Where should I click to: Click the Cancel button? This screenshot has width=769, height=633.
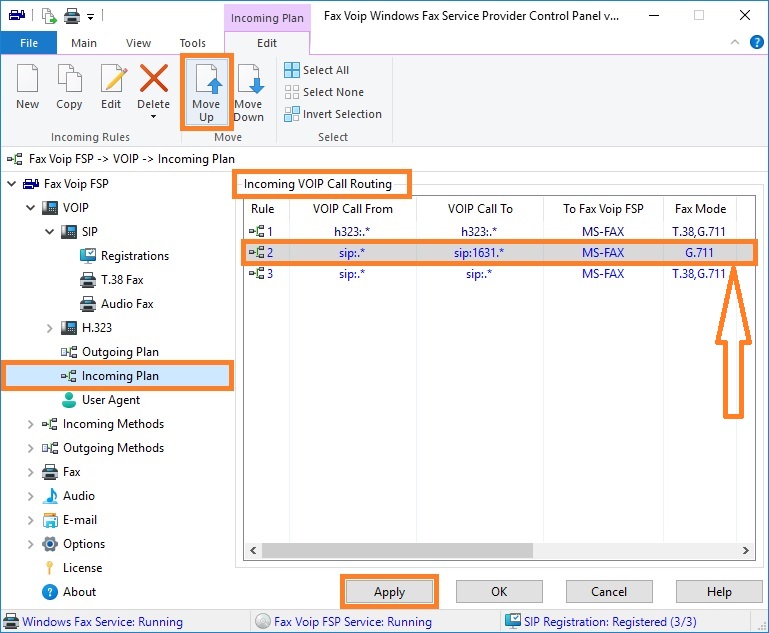609,592
